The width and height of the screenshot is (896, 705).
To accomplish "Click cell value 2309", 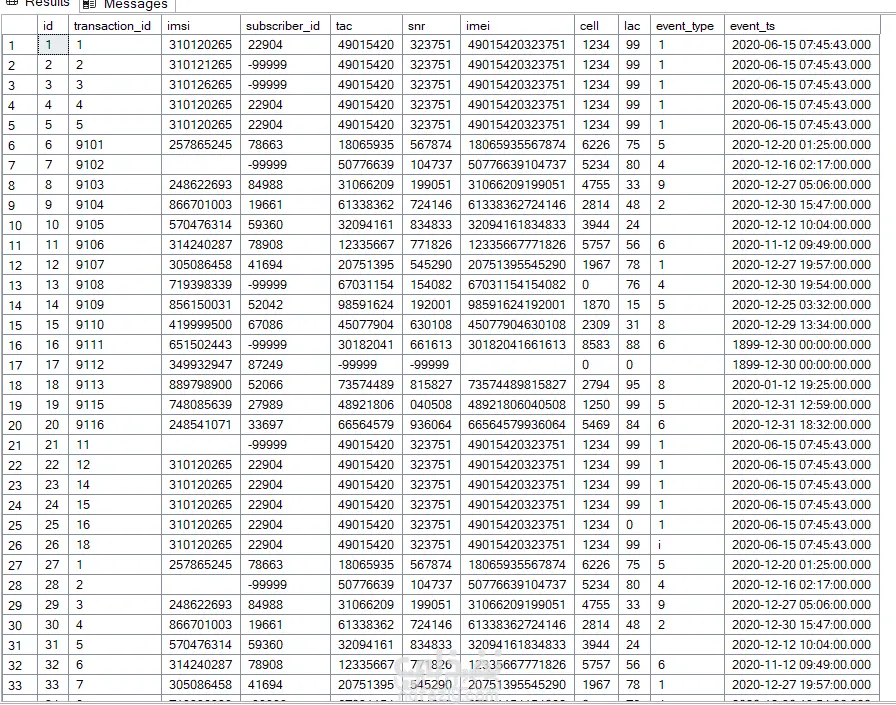I will [596, 325].
